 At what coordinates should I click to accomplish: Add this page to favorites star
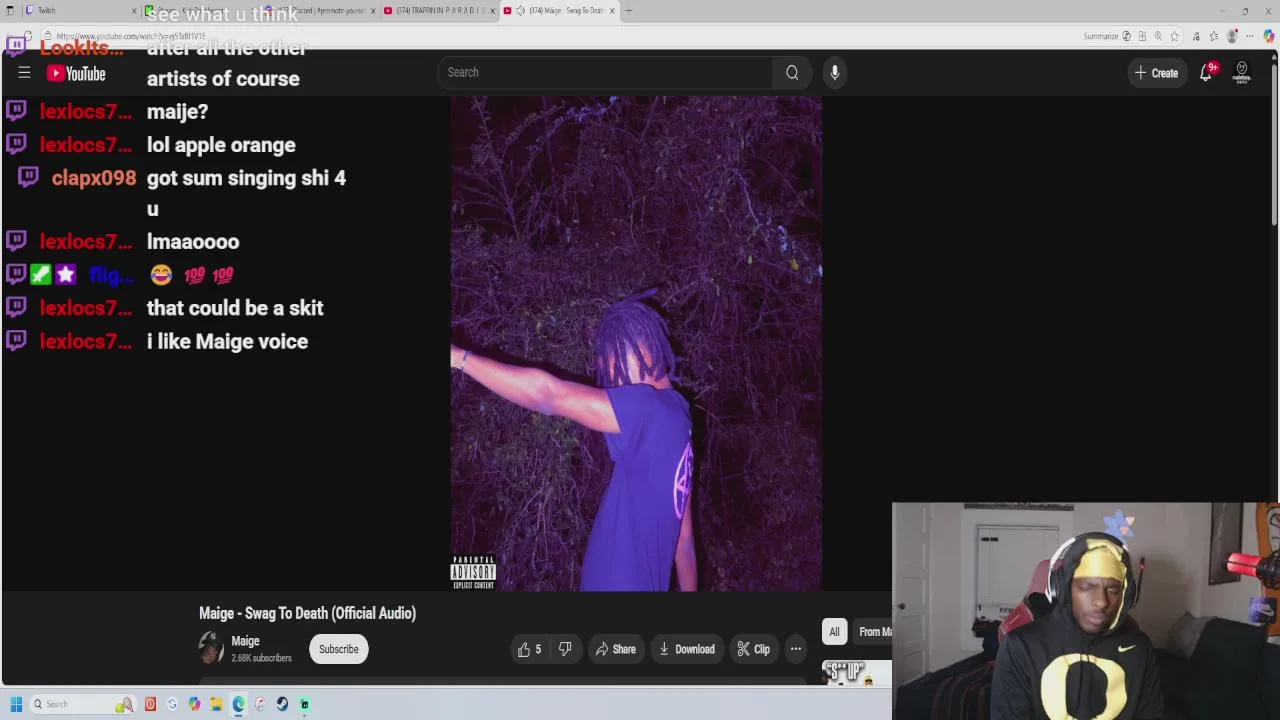1175,36
